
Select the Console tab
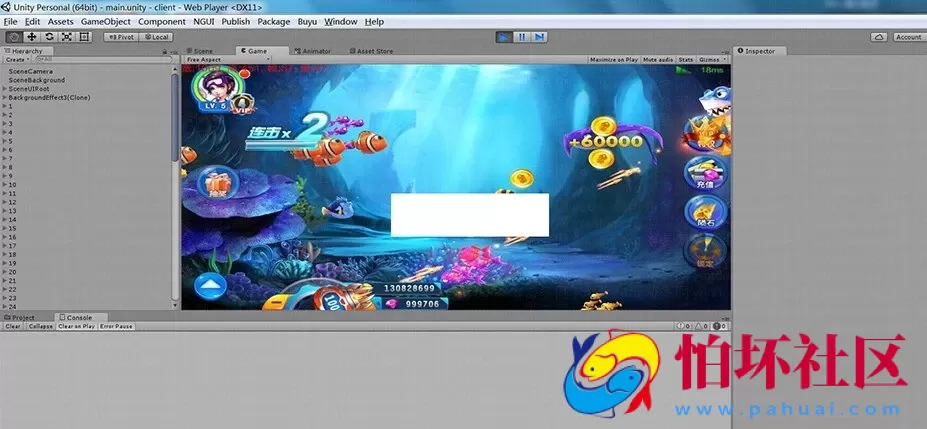tap(79, 317)
